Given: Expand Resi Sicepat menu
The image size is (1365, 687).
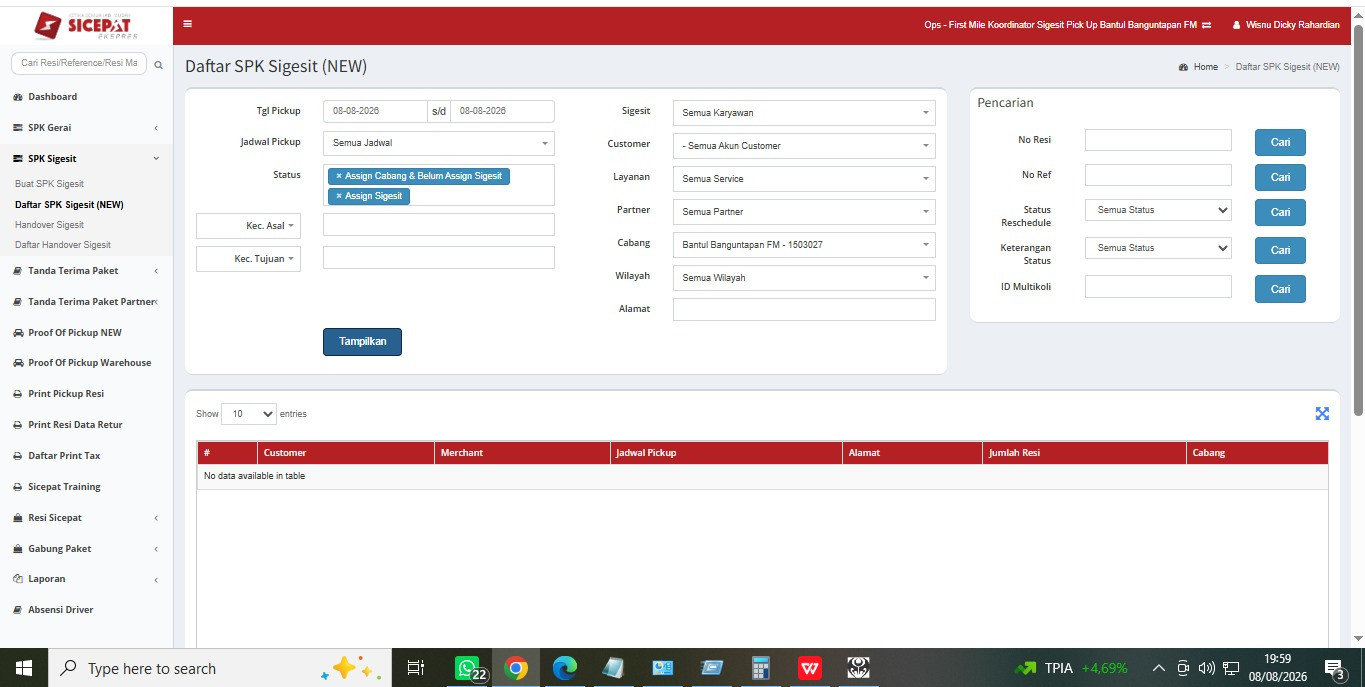Looking at the screenshot, I should pos(86,518).
